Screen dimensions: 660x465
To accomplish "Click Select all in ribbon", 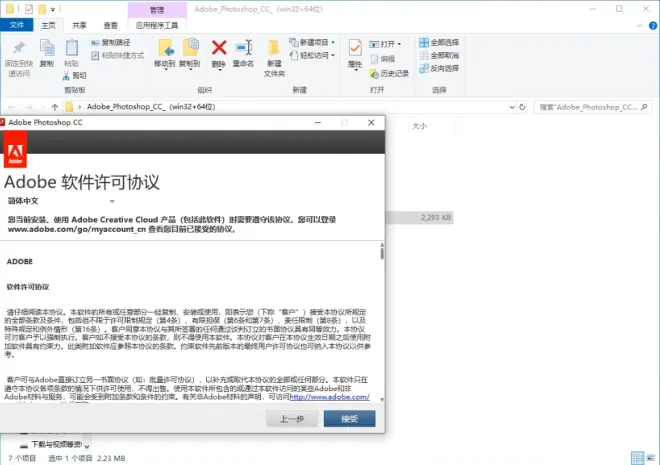I will click(439, 43).
